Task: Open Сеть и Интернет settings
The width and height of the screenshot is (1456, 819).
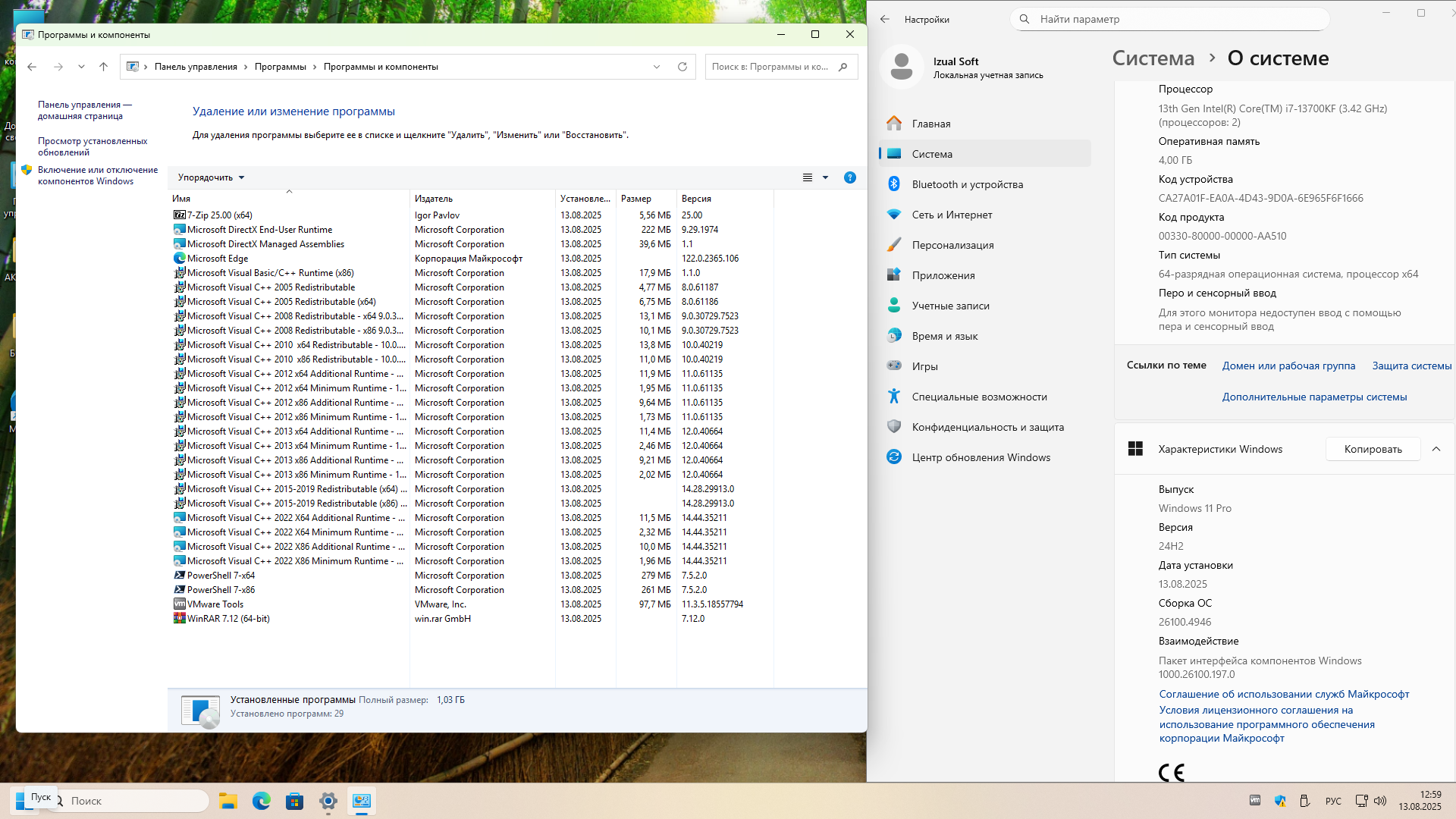Action: 984,215
